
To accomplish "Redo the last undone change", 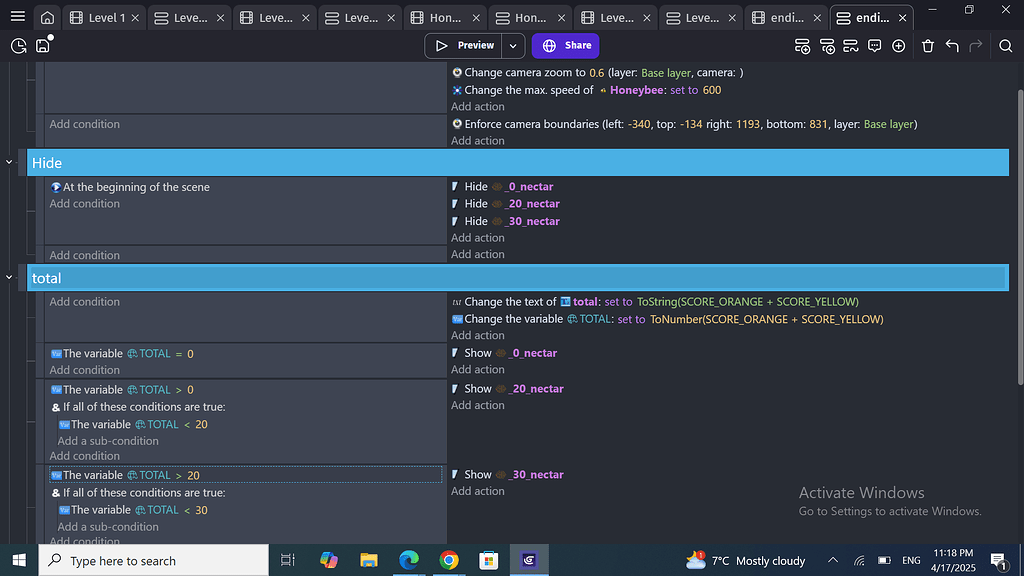I will (x=974, y=45).
